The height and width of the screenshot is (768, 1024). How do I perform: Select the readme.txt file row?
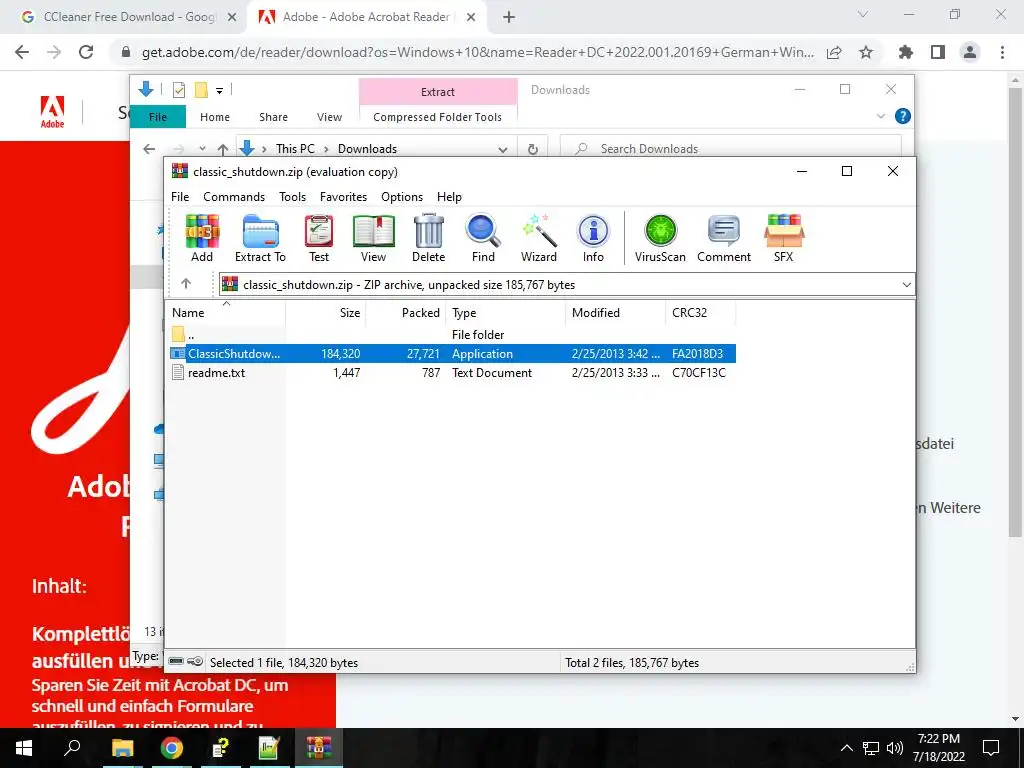pyautogui.click(x=452, y=373)
